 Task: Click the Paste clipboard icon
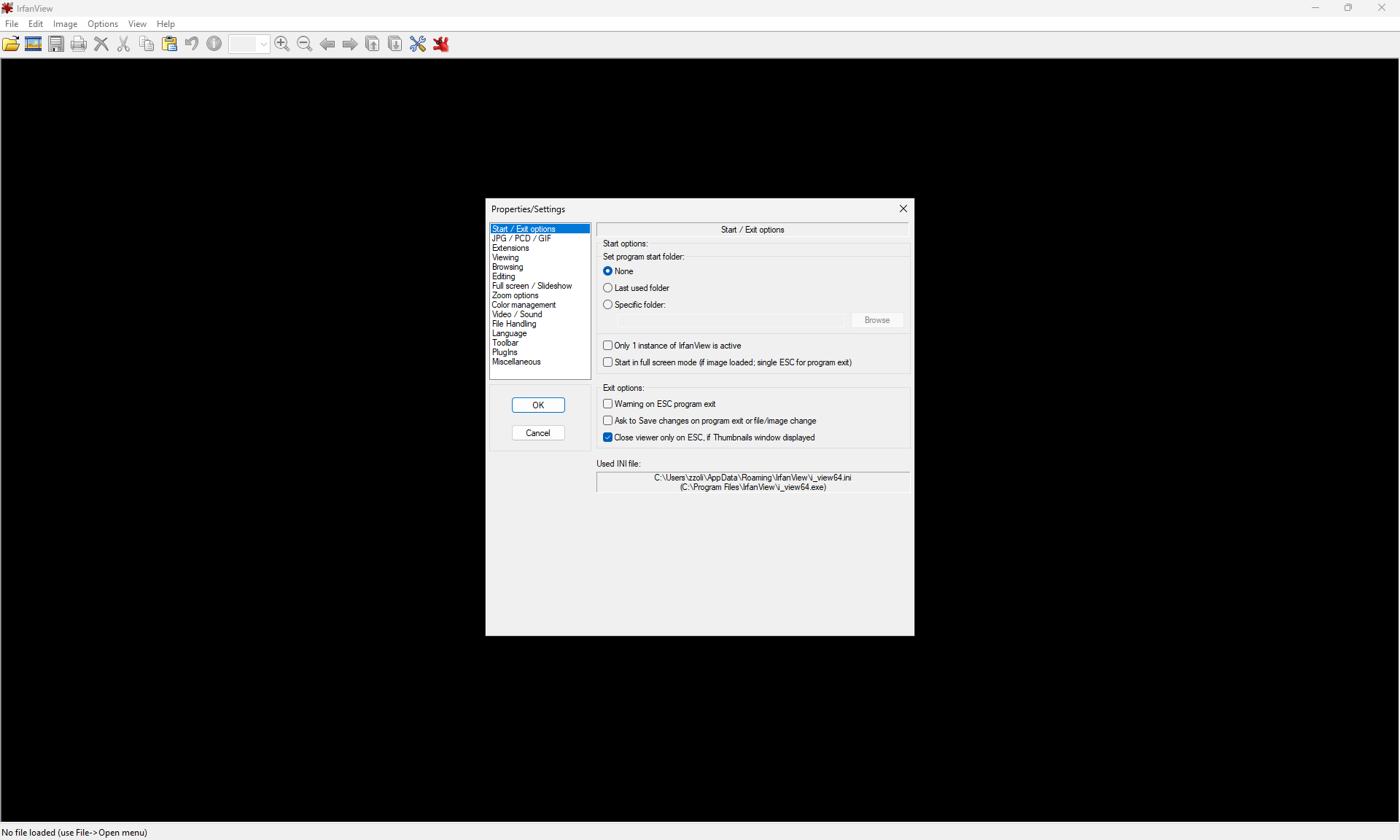click(169, 44)
